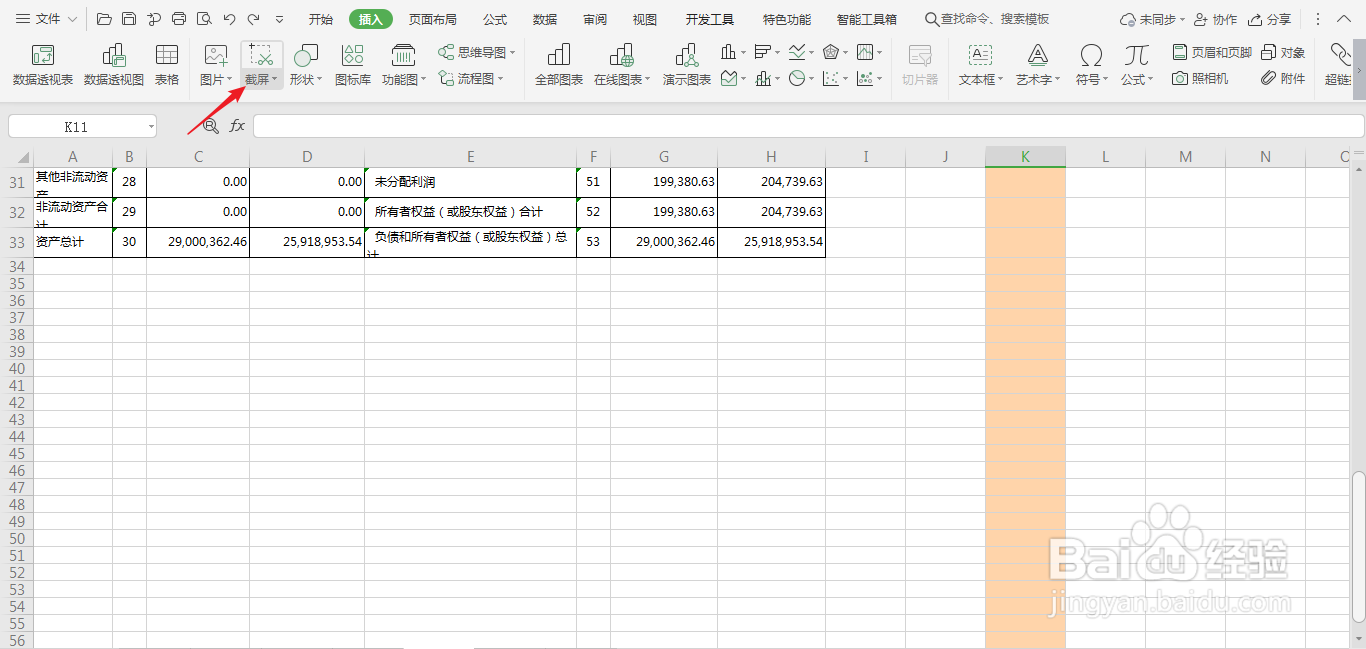Click the 图片 picture insert icon
The height and width of the screenshot is (649, 1366).
tap(215, 56)
